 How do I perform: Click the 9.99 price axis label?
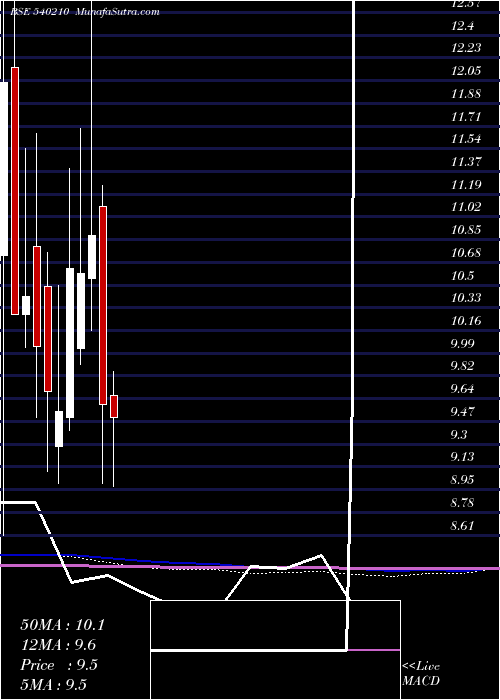tap(463, 343)
